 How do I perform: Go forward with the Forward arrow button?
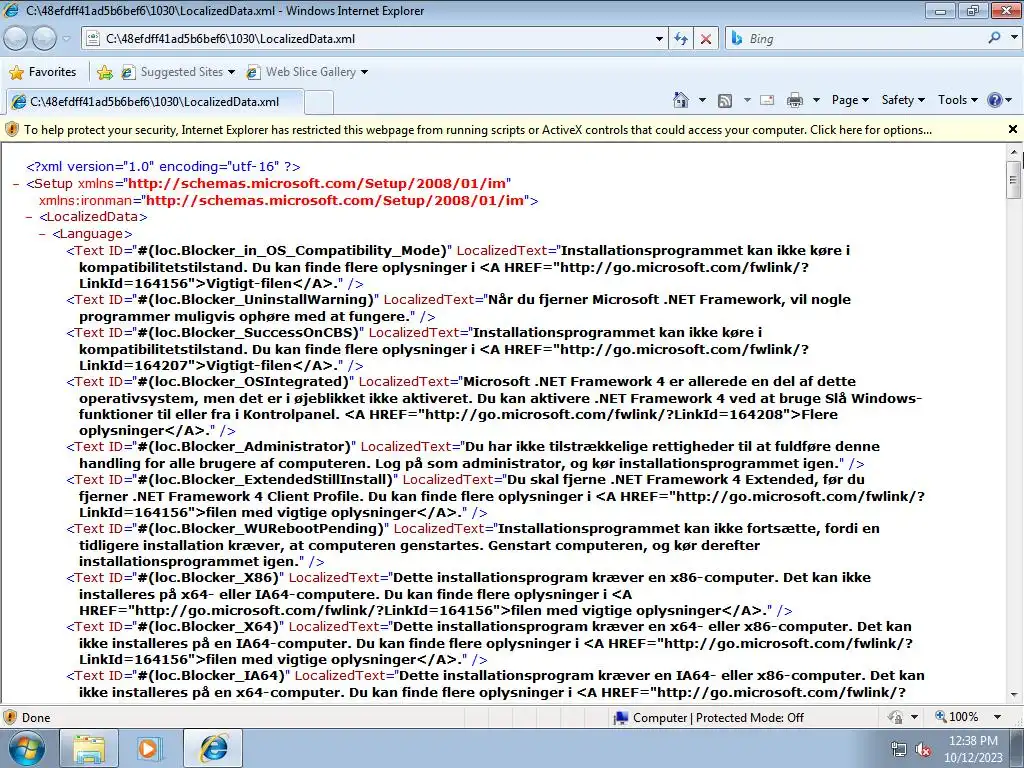[44, 39]
